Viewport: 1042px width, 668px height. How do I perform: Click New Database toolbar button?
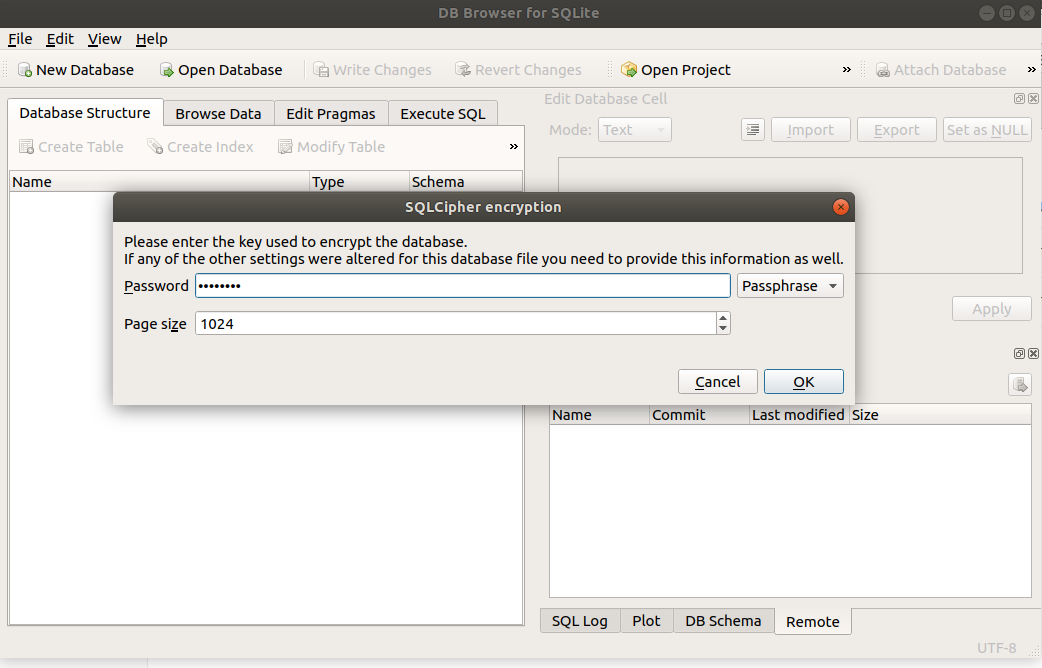click(76, 70)
